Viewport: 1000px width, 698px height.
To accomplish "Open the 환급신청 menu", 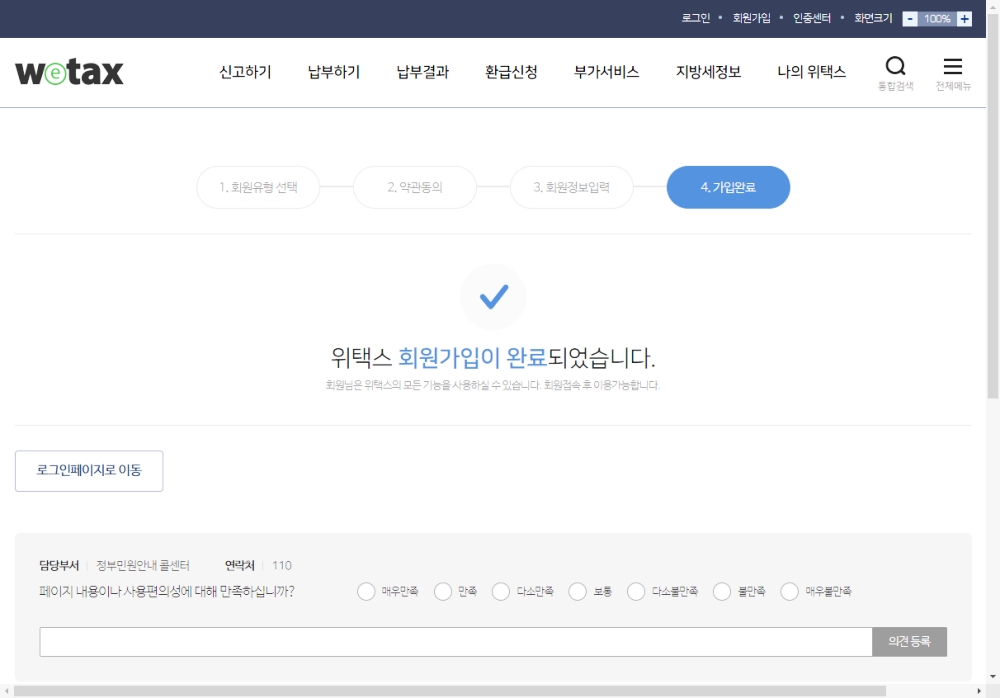I will [x=511, y=72].
